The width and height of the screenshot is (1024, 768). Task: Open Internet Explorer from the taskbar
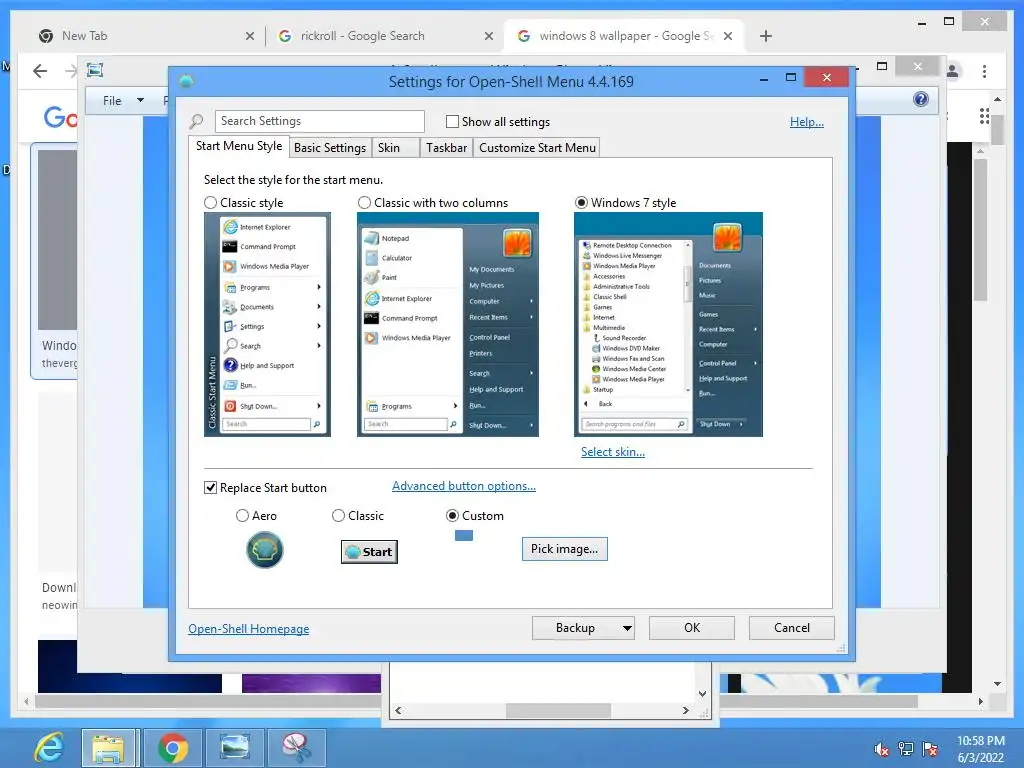pyautogui.click(x=50, y=748)
